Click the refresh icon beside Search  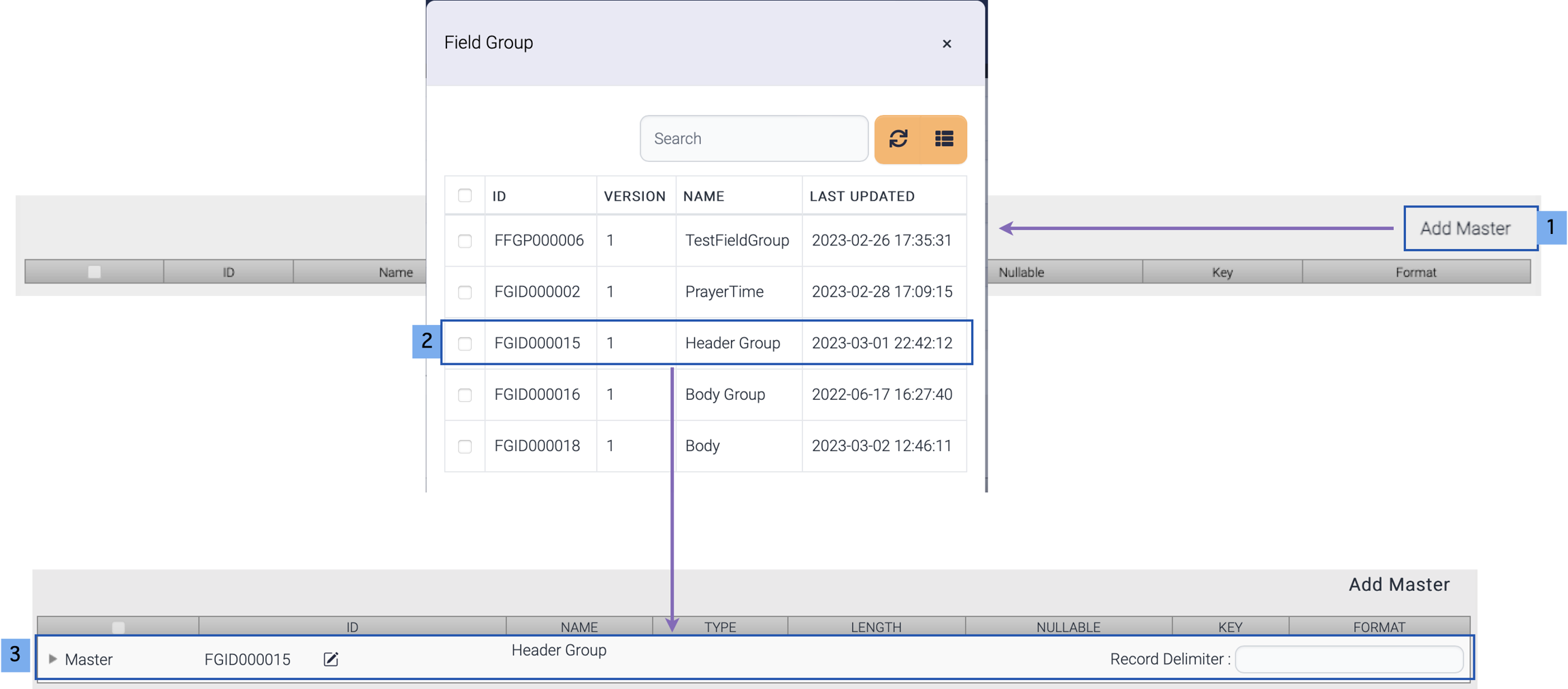[898, 139]
